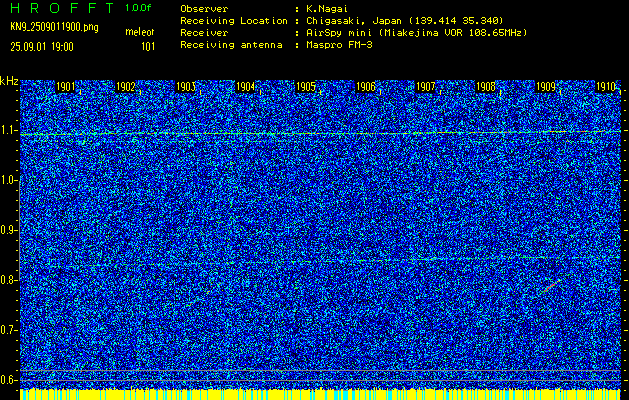Screen dimensions: 629x400
Task: Click the 1901 time marker
Action: click(65, 87)
